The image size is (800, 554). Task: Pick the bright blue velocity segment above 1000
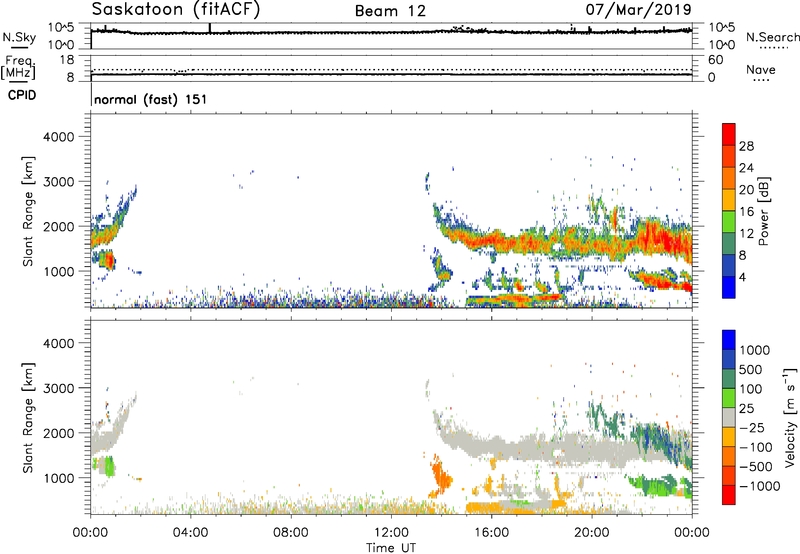pos(729,340)
